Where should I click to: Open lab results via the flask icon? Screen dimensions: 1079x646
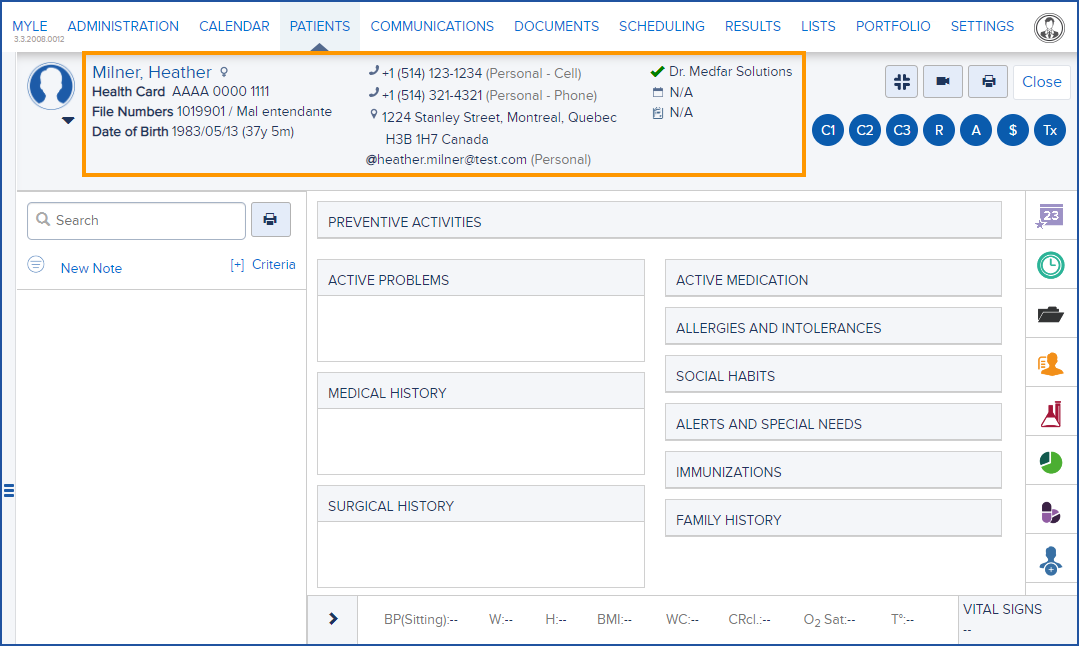pyautogui.click(x=1051, y=413)
